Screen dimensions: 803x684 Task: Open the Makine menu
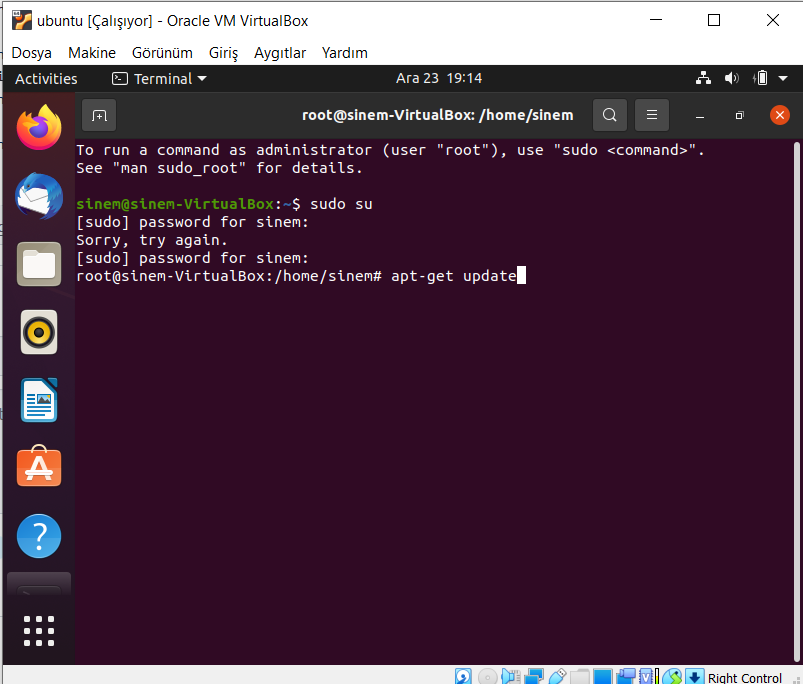point(92,53)
